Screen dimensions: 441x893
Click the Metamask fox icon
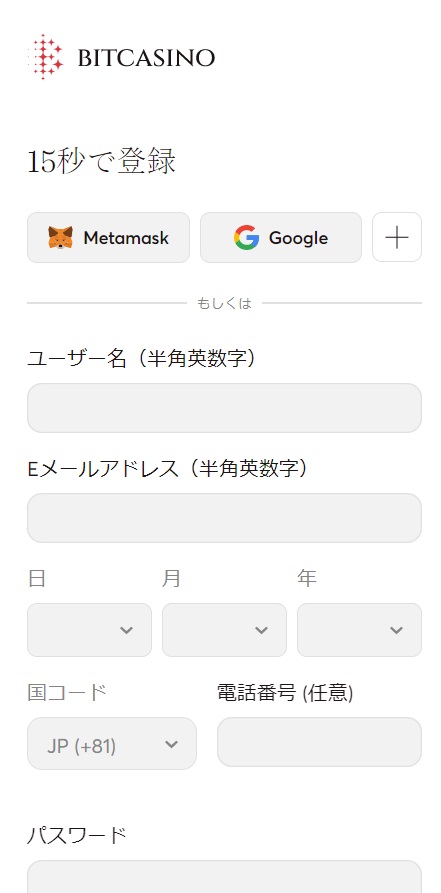tap(60, 237)
